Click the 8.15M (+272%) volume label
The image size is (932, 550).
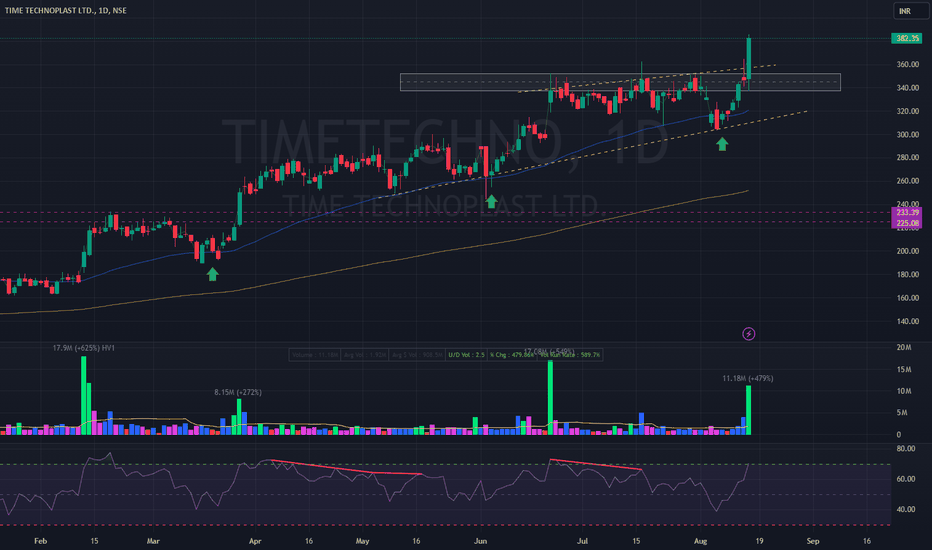[238, 392]
